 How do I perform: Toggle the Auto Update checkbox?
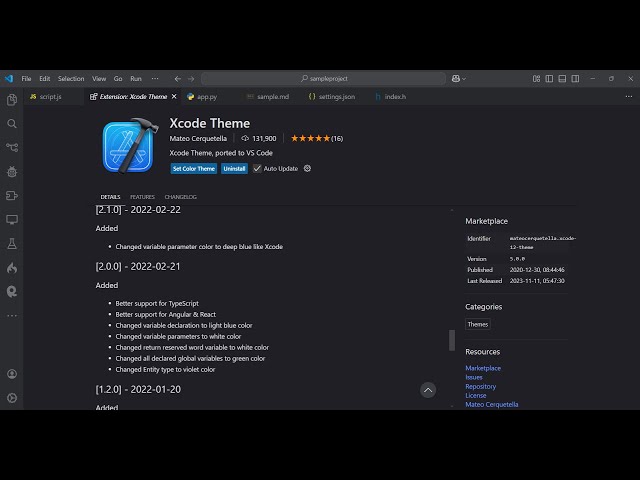(x=257, y=169)
